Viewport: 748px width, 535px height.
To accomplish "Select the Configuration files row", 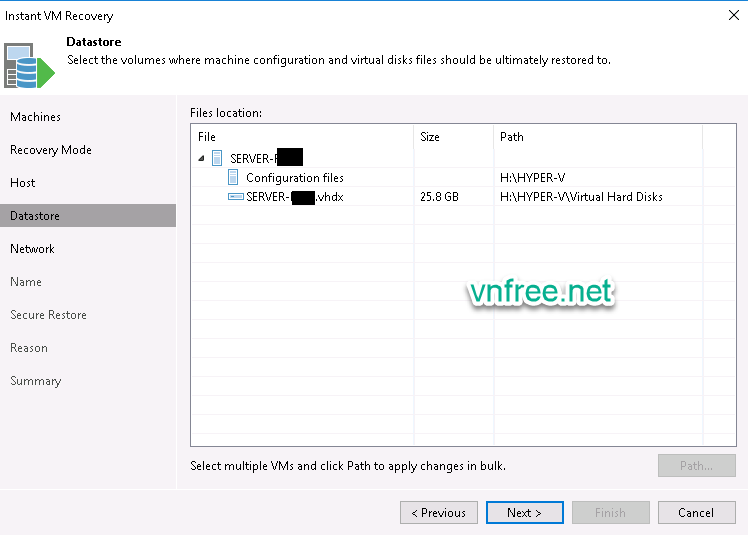I will tap(295, 178).
